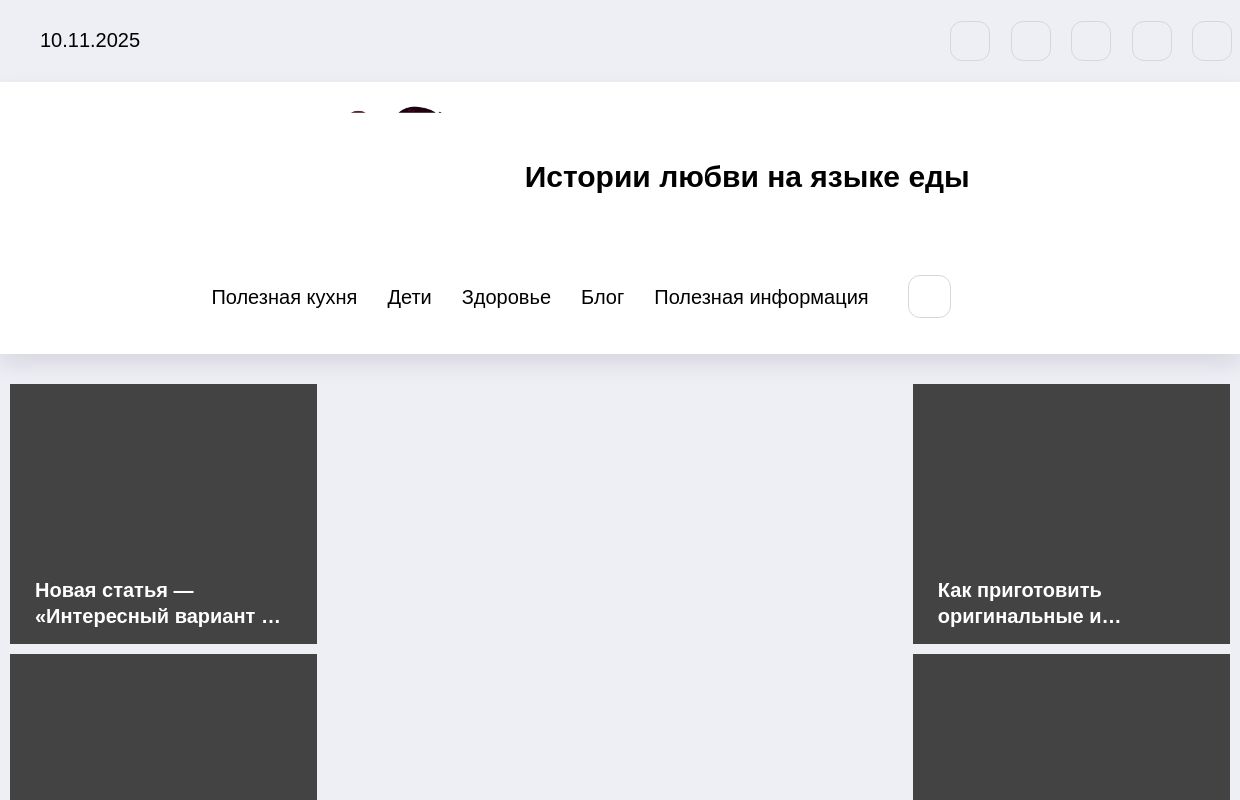This screenshot has width=1240, height=800.
Task: Open the «Здоровье» menu section
Action: 506,297
